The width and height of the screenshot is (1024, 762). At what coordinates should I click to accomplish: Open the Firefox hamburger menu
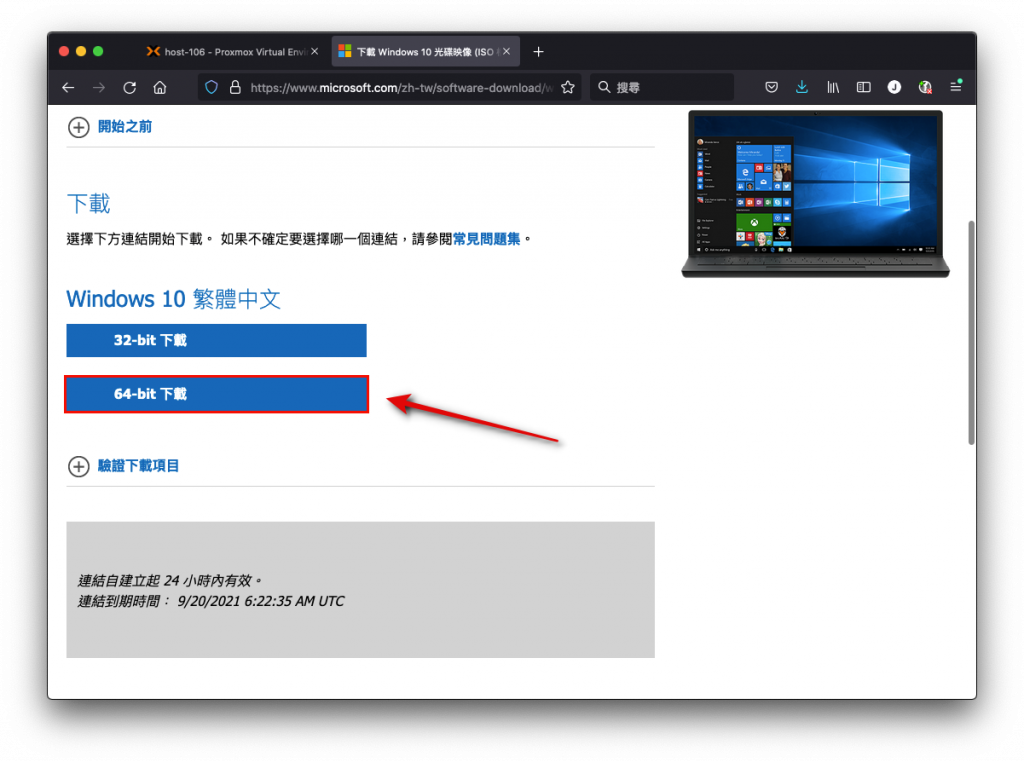[x=955, y=87]
